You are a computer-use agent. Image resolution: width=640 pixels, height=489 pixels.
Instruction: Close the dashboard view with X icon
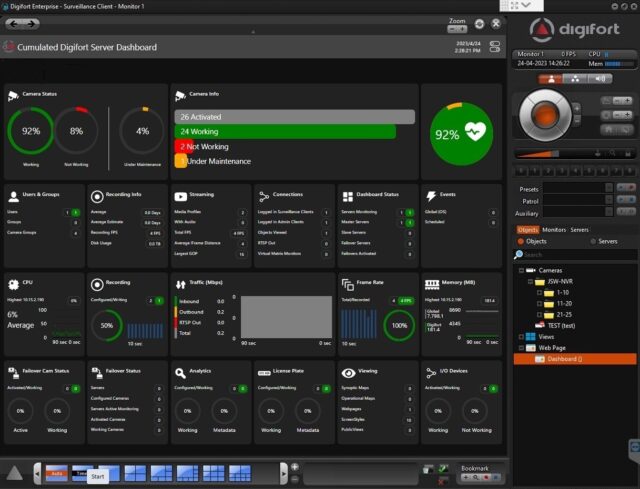point(496,24)
